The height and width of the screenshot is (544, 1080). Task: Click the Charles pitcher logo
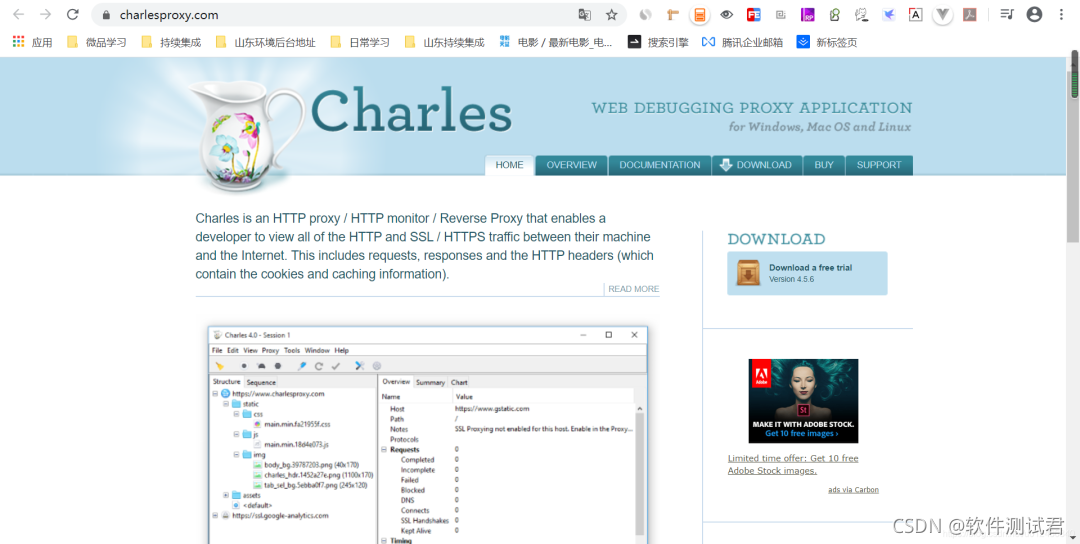[x=246, y=136]
